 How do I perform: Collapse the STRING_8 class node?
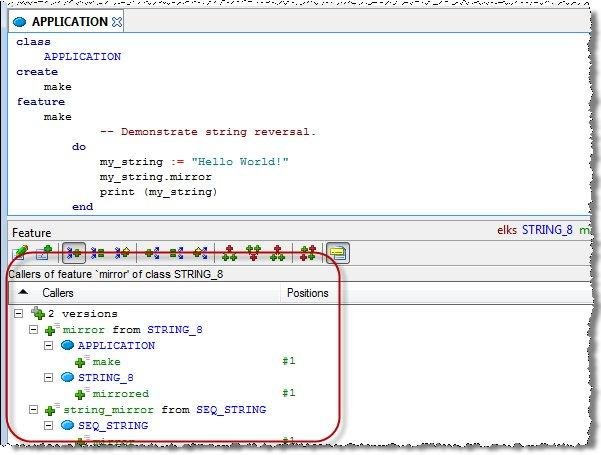click(48, 378)
